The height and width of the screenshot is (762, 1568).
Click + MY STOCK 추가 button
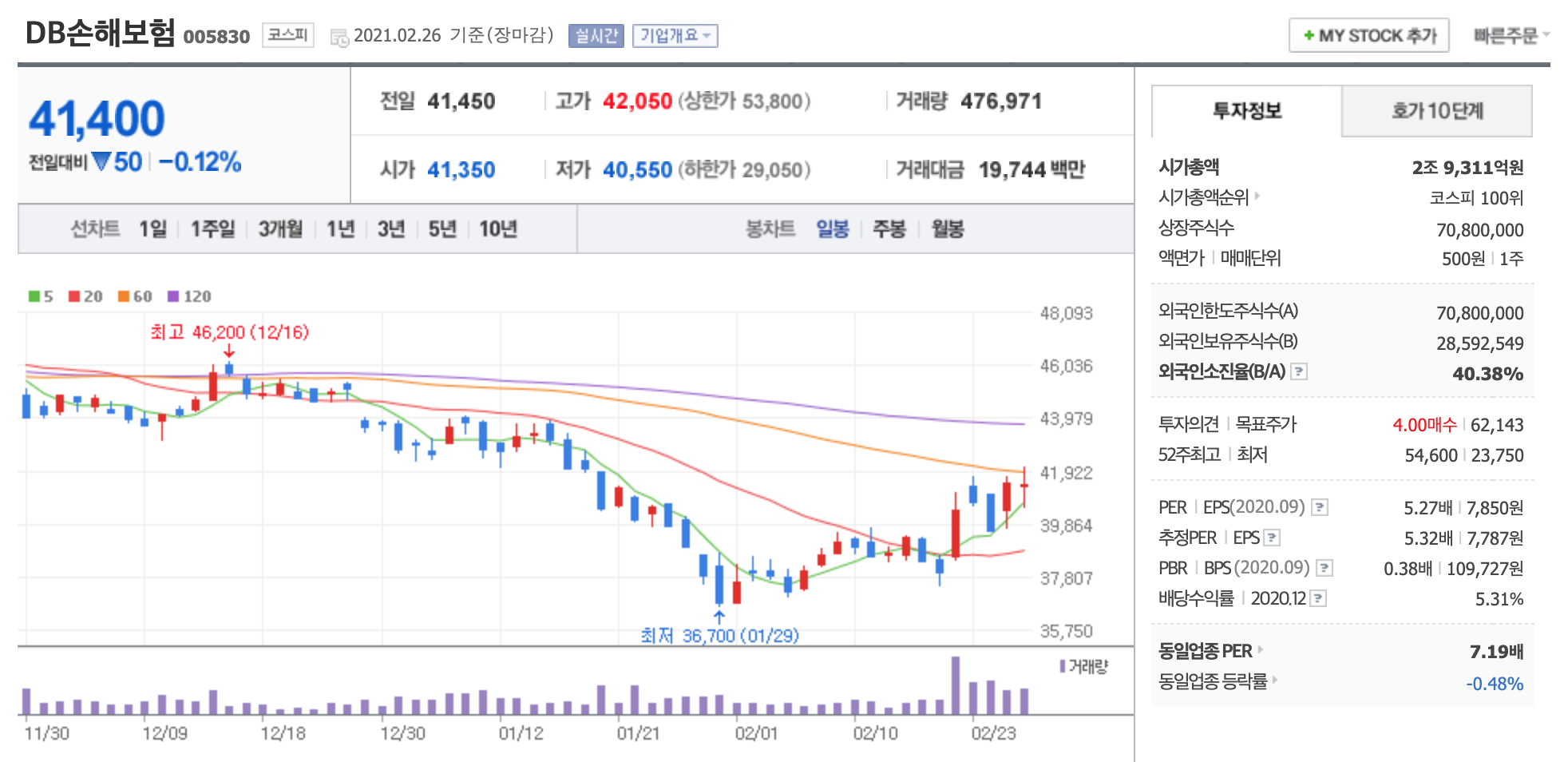click(1368, 36)
